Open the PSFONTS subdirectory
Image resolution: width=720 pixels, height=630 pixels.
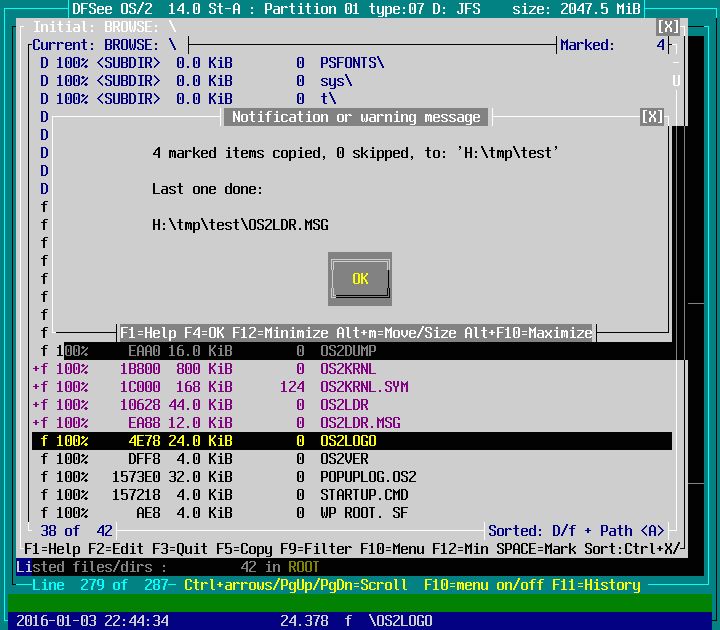351,63
